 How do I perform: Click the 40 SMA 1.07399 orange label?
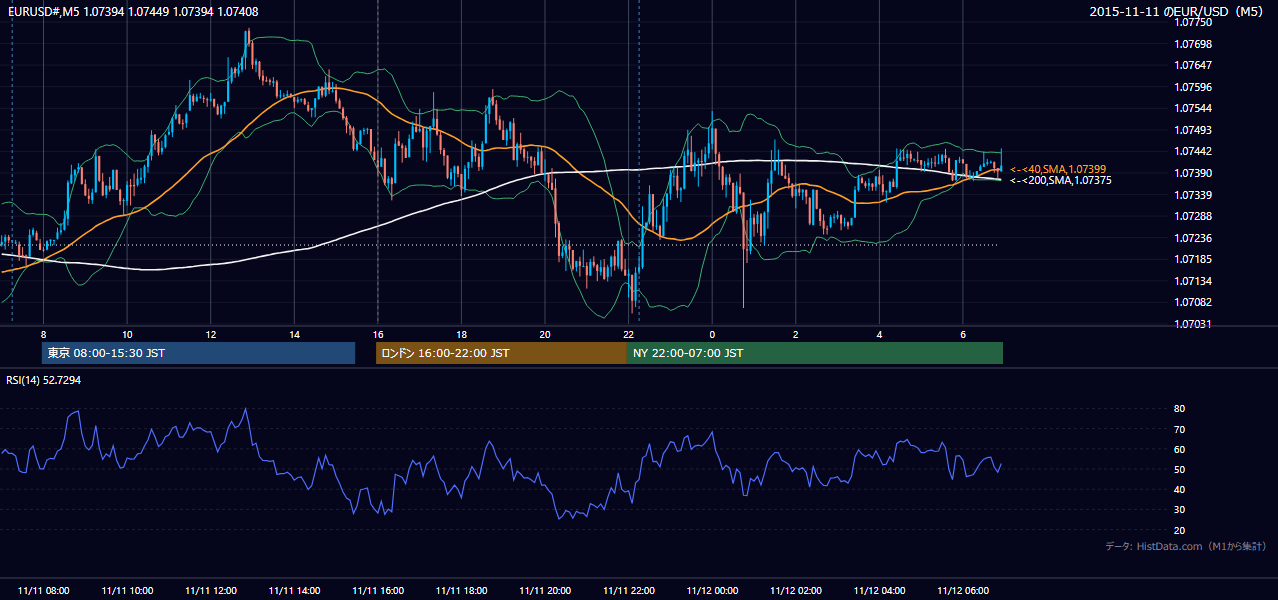[x=1058, y=169]
